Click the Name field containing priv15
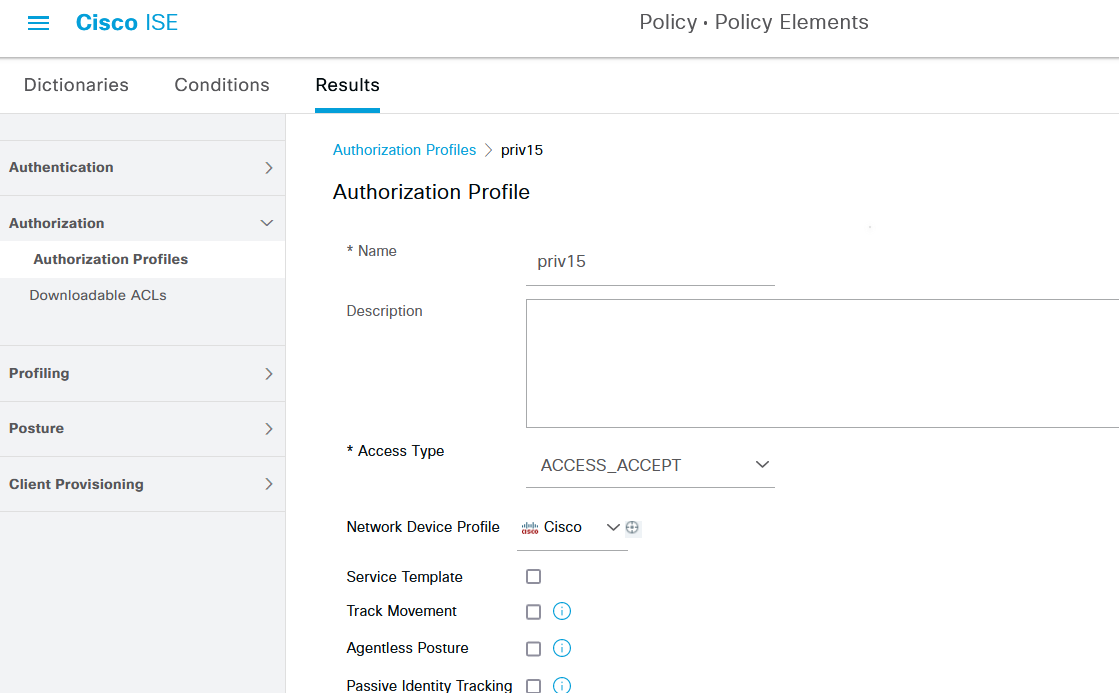 (650, 262)
